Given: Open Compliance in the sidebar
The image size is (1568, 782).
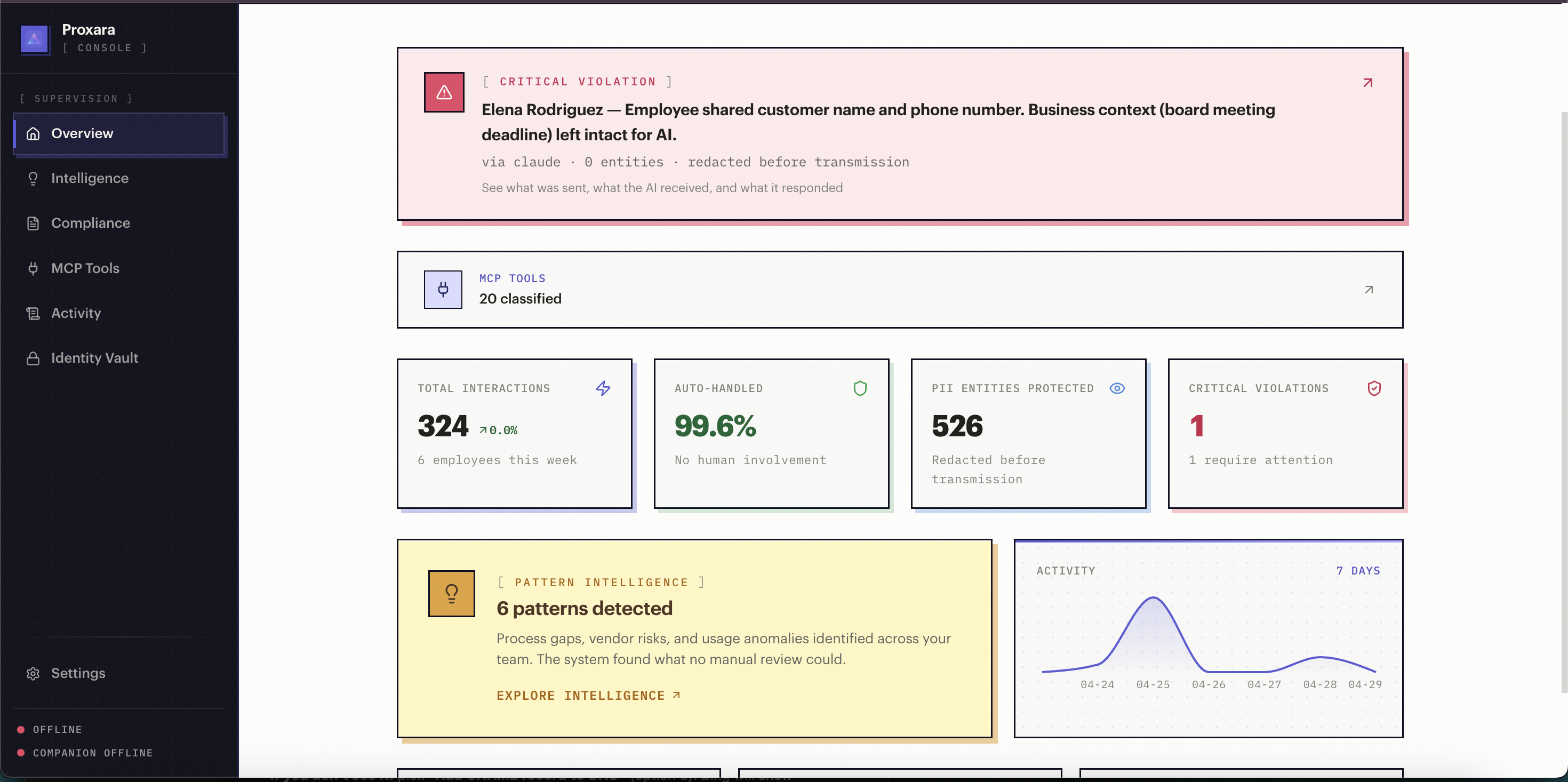Looking at the screenshot, I should [119, 223].
